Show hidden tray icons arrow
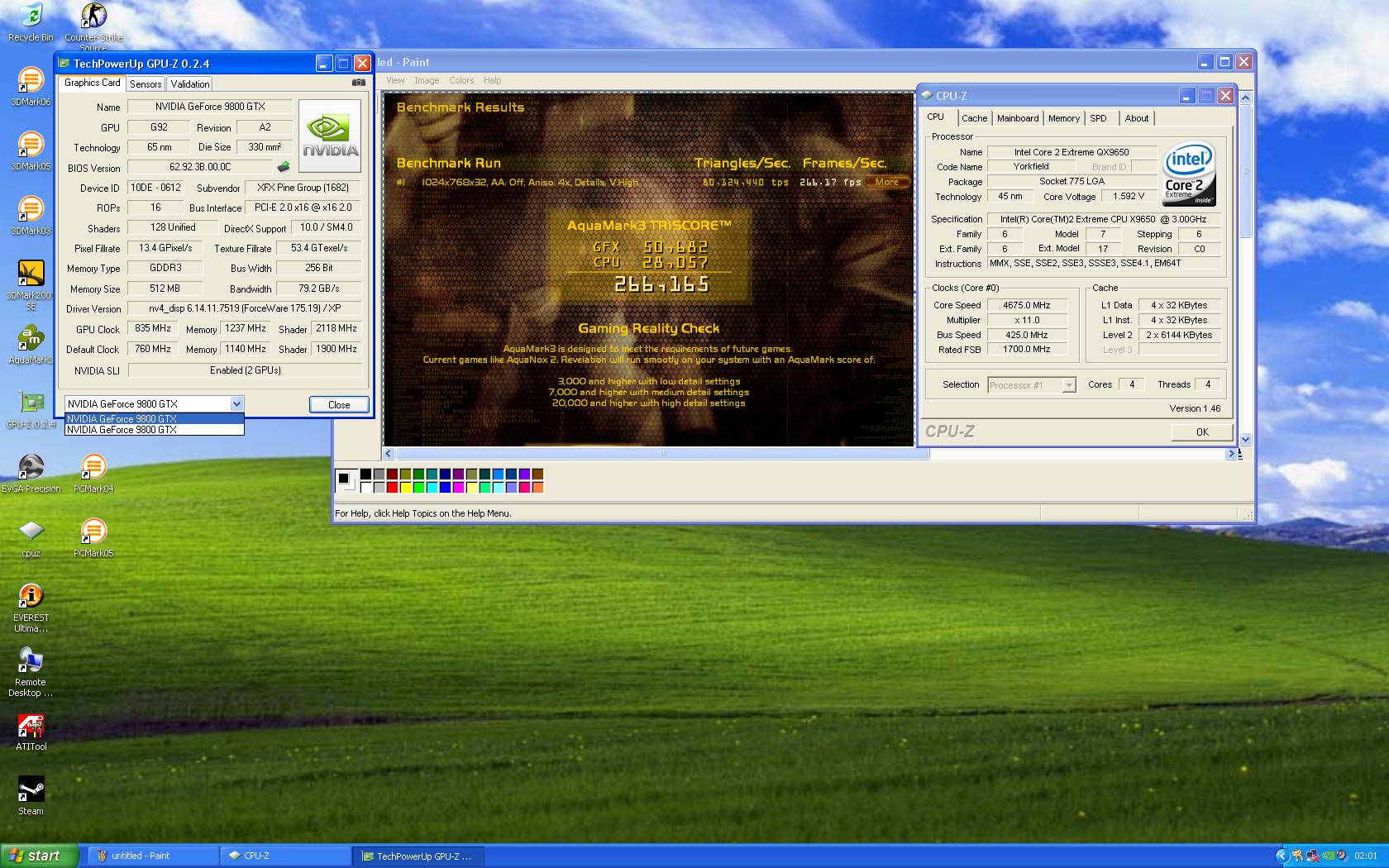 [x=1282, y=856]
